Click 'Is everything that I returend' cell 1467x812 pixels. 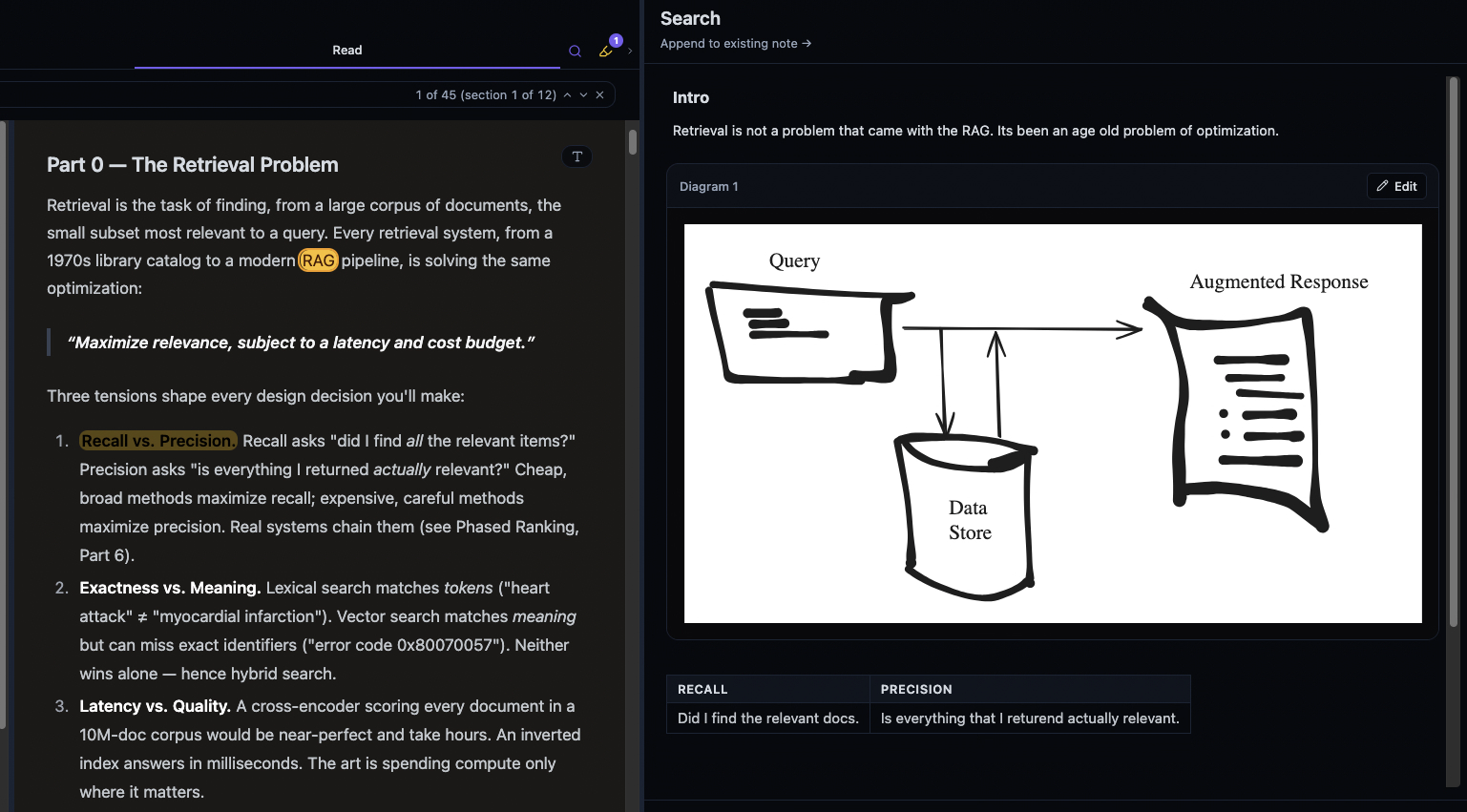tap(1030, 718)
